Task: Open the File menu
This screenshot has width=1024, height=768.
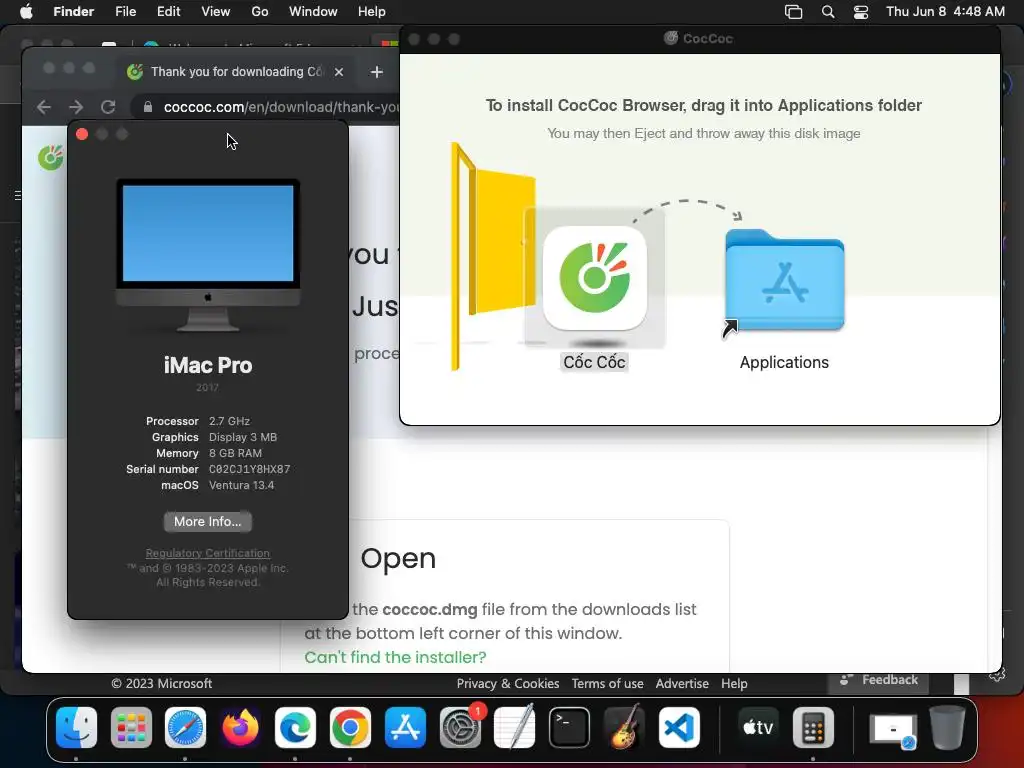Action: (x=125, y=12)
